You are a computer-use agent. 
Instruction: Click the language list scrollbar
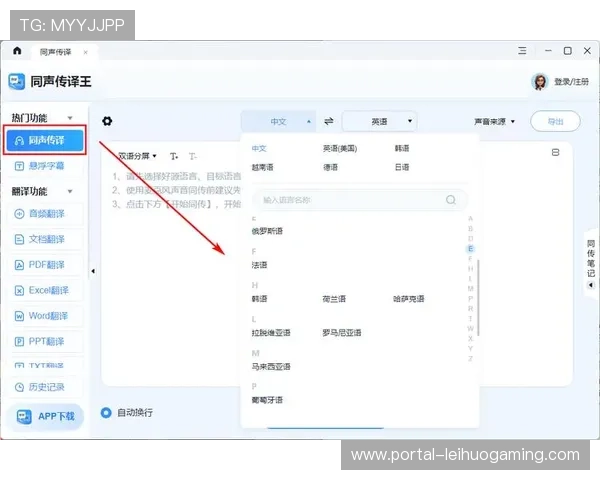tap(478, 297)
